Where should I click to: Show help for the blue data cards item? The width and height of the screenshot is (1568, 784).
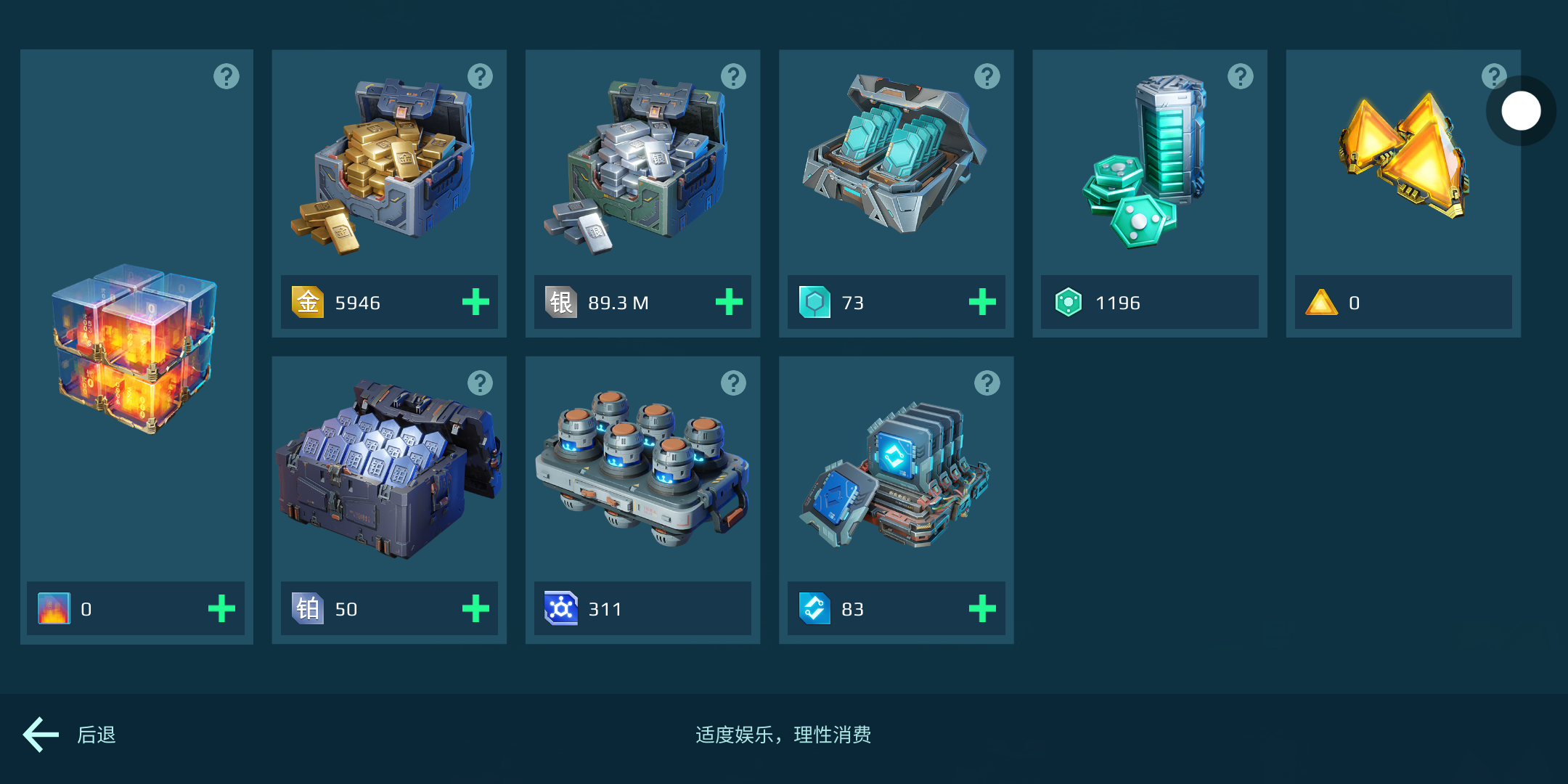(987, 383)
